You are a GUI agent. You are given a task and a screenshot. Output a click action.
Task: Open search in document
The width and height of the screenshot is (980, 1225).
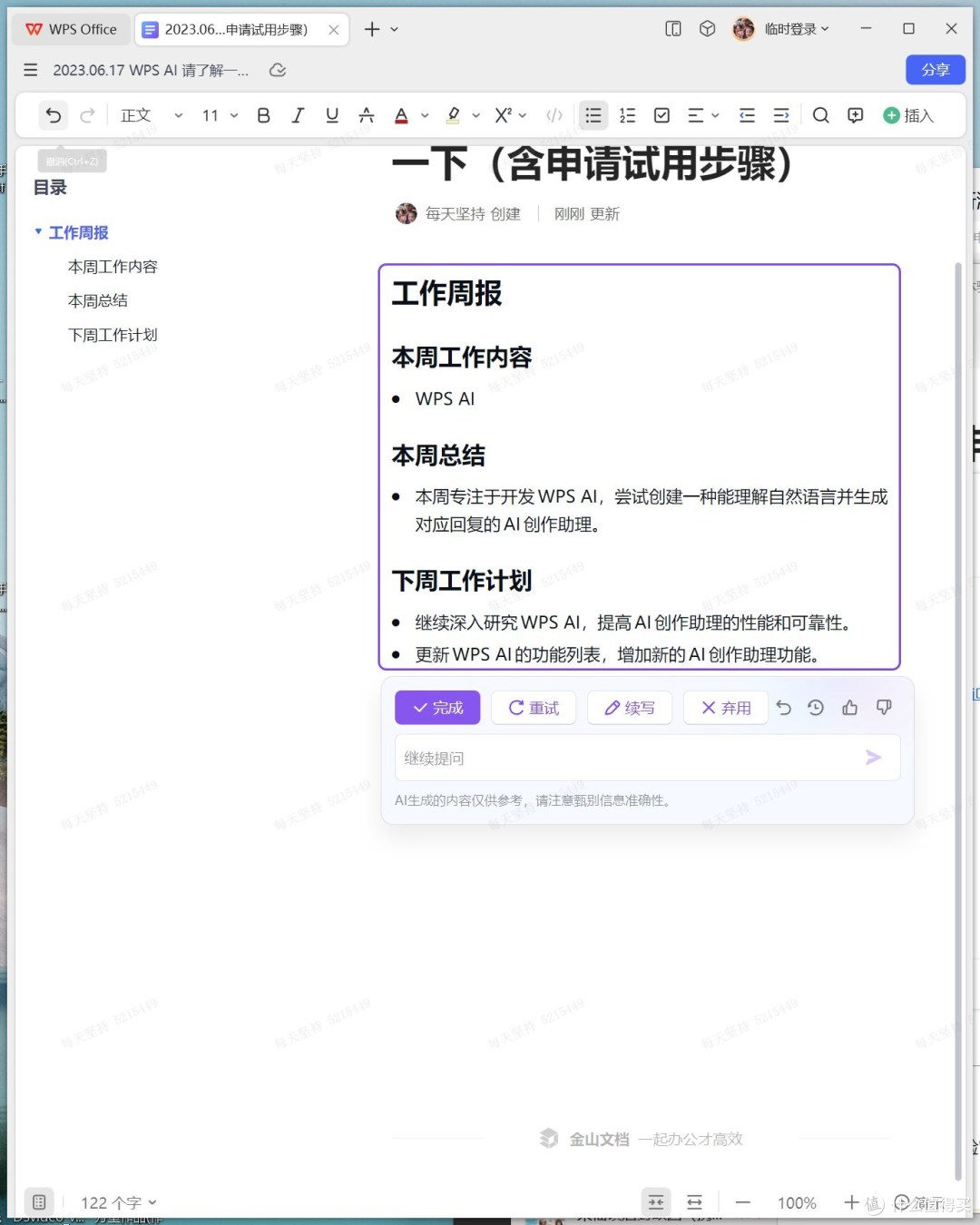(x=821, y=115)
